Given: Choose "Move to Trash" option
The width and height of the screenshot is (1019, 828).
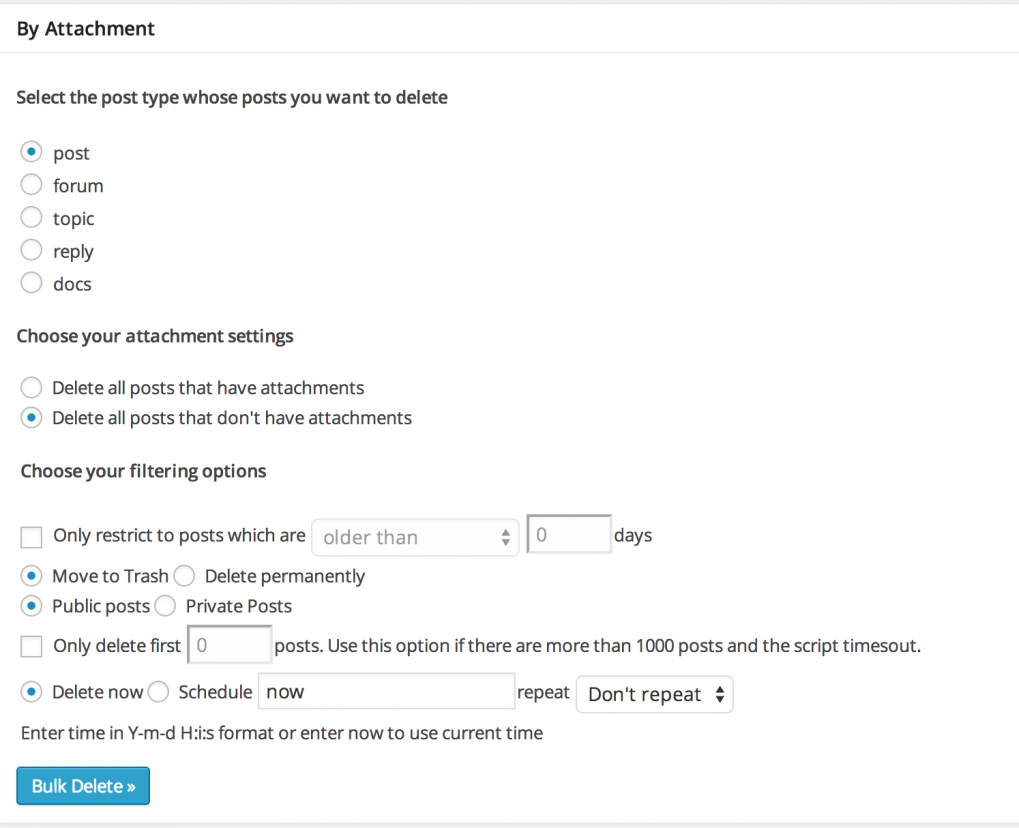Looking at the screenshot, I should point(30,576).
